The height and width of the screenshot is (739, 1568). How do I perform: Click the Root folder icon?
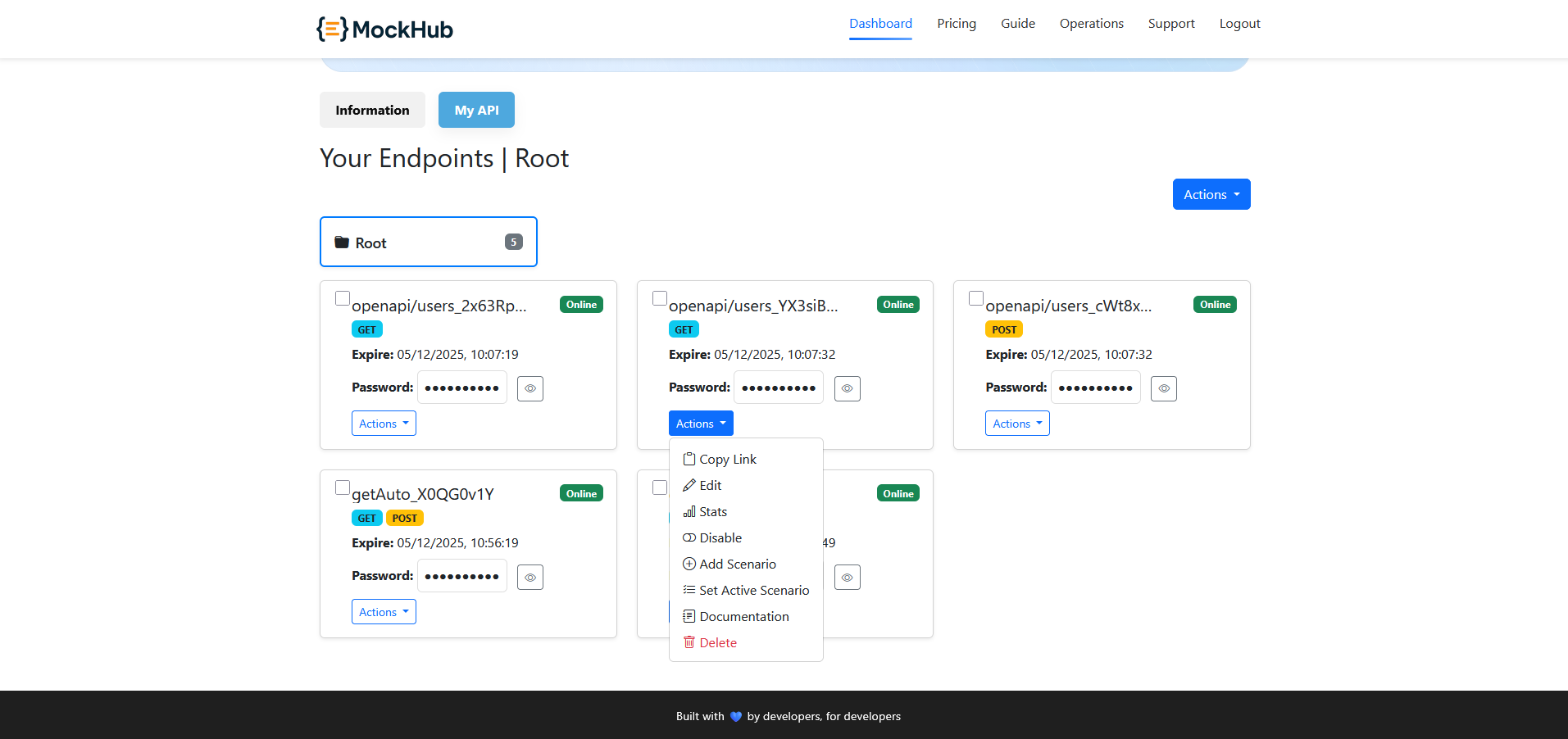tap(342, 242)
